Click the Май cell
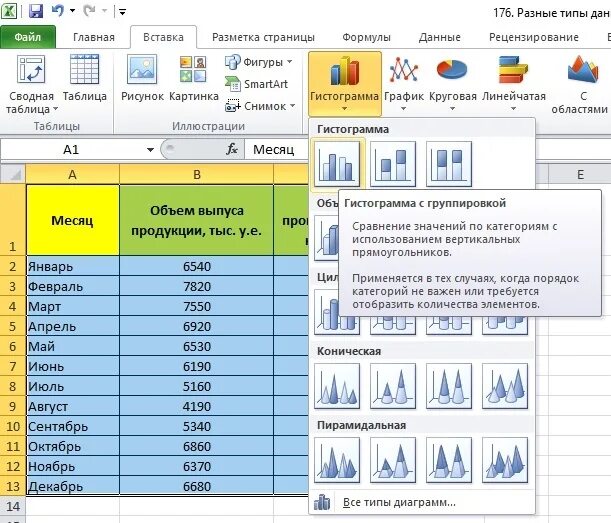 72,346
